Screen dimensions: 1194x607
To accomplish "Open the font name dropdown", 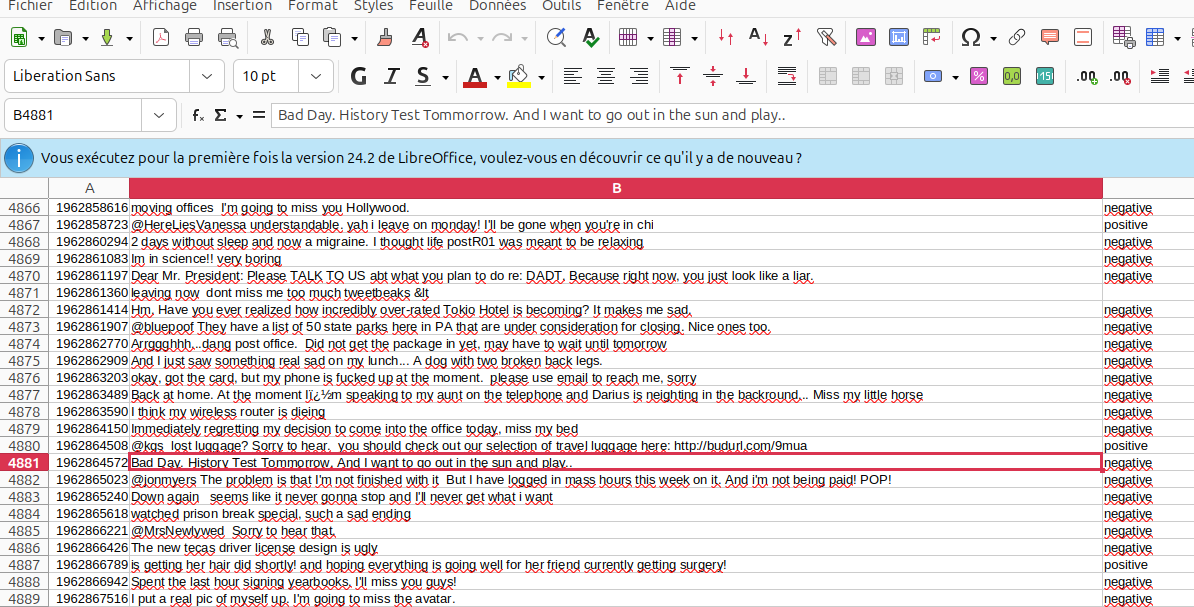I will click(207, 76).
